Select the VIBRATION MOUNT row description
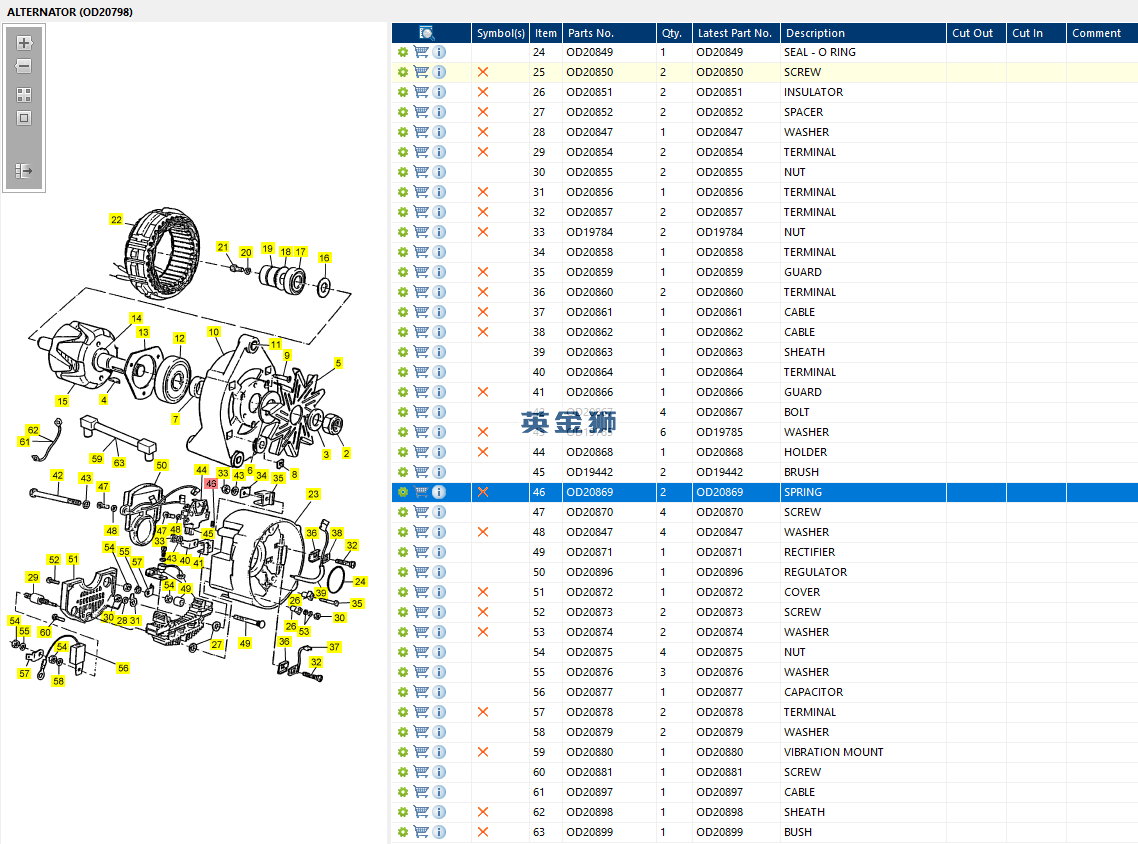This screenshot has height=844, width=1138. click(833, 752)
